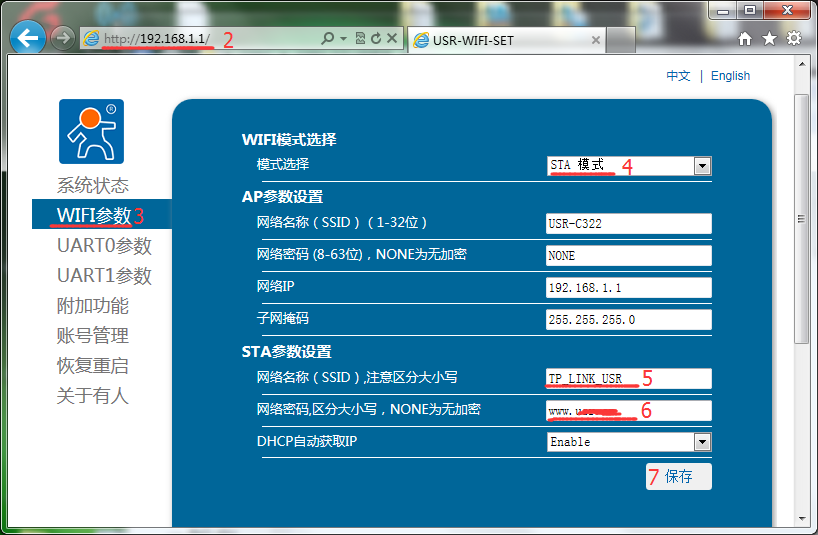Close the USR-WIFI-SET tab
818x535 pixels.
click(597, 41)
